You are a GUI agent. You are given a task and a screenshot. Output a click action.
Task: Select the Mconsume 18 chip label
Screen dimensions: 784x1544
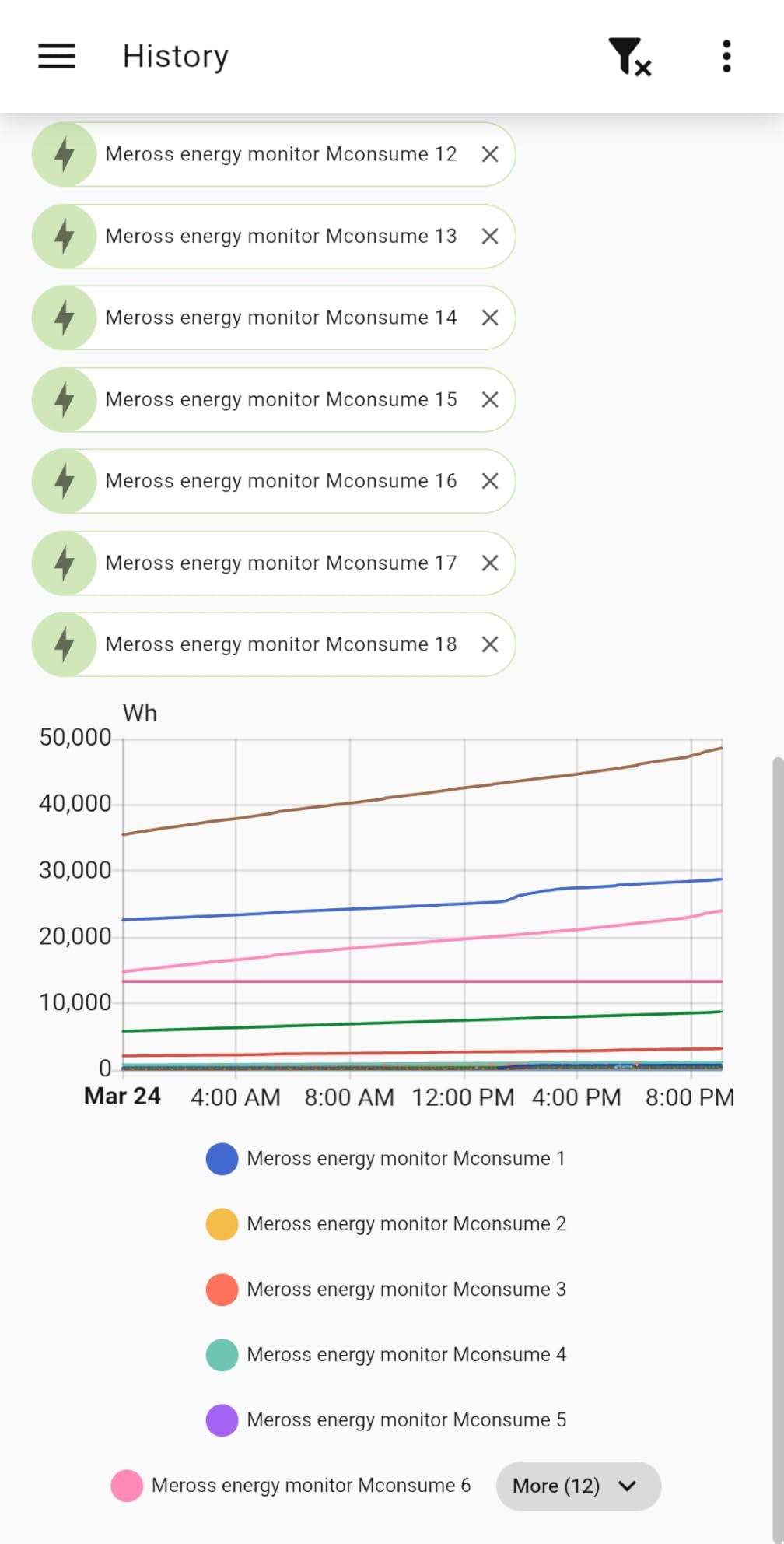click(281, 644)
